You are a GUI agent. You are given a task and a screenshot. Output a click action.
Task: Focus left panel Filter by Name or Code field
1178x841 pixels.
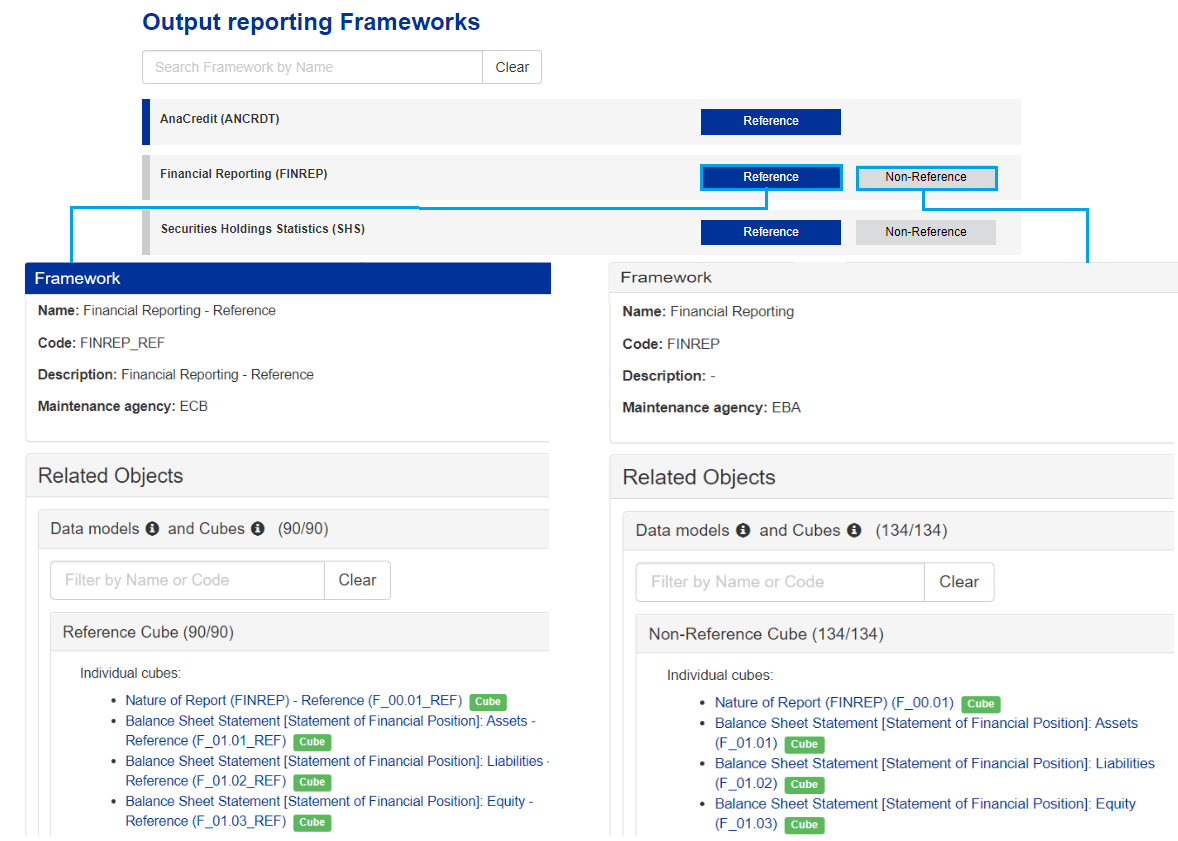point(188,580)
